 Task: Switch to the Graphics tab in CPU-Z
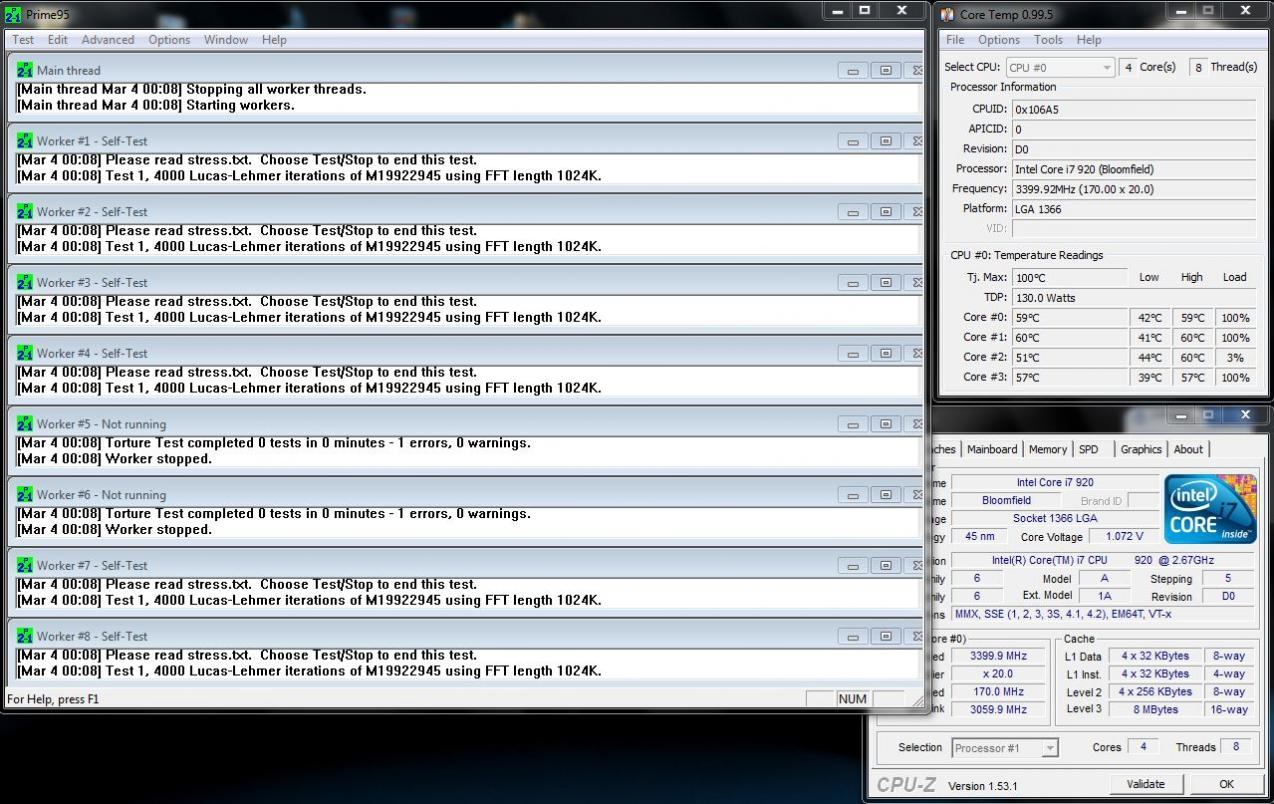1141,449
